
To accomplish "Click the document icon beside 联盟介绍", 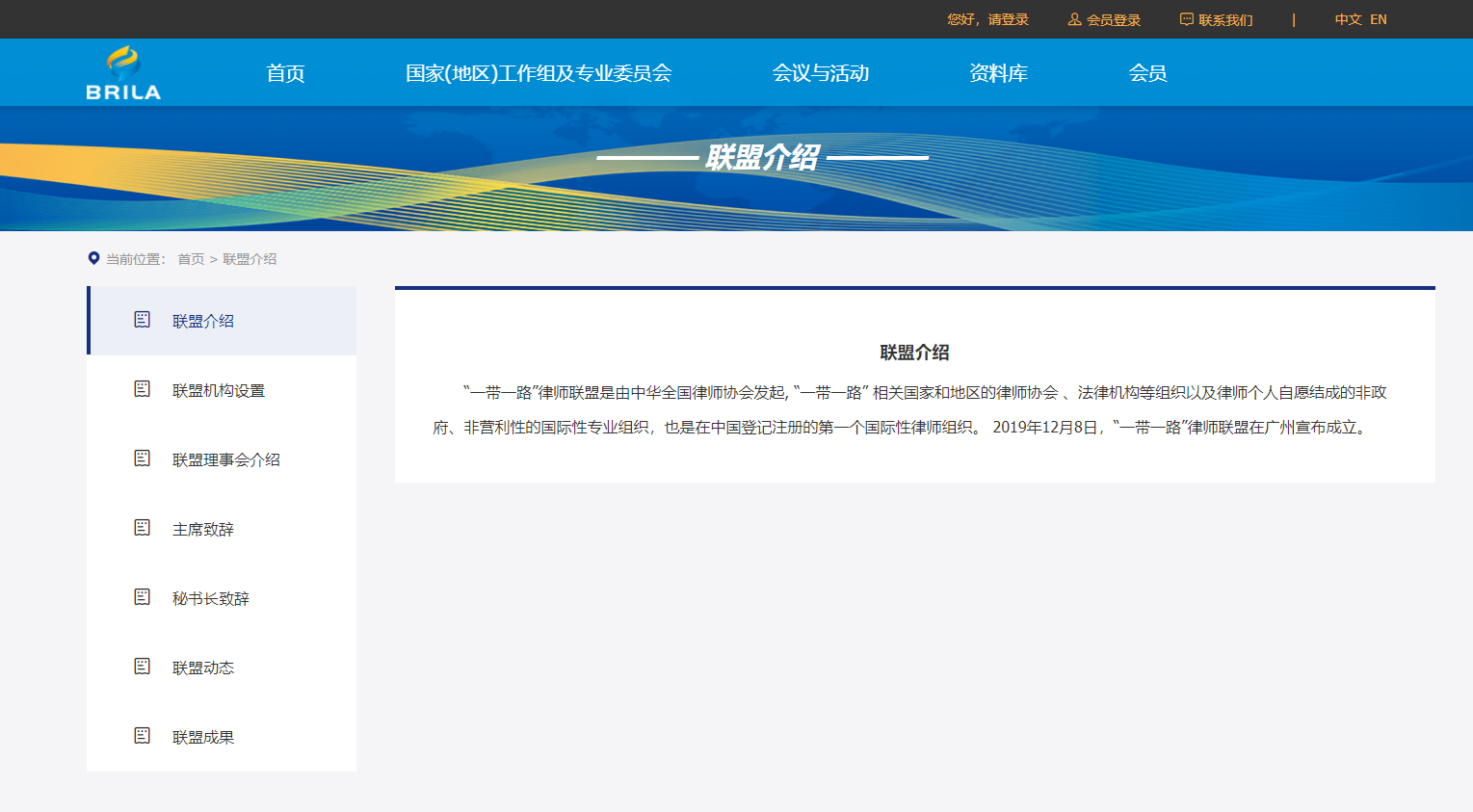I will 142,320.
